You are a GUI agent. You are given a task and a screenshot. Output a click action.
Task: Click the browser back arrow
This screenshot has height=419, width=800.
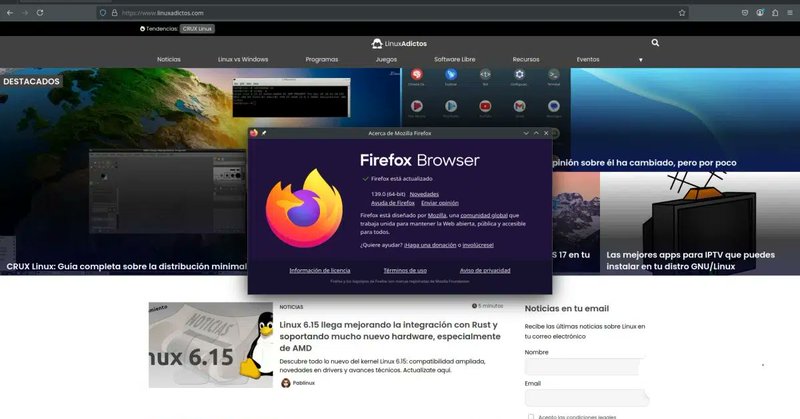(10, 13)
